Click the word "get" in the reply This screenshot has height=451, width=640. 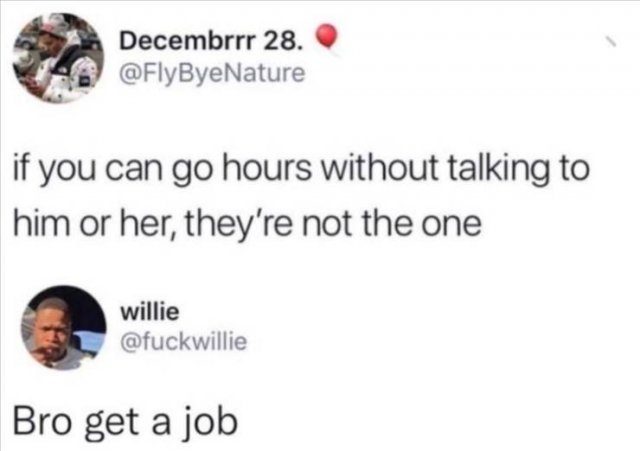click(x=112, y=425)
